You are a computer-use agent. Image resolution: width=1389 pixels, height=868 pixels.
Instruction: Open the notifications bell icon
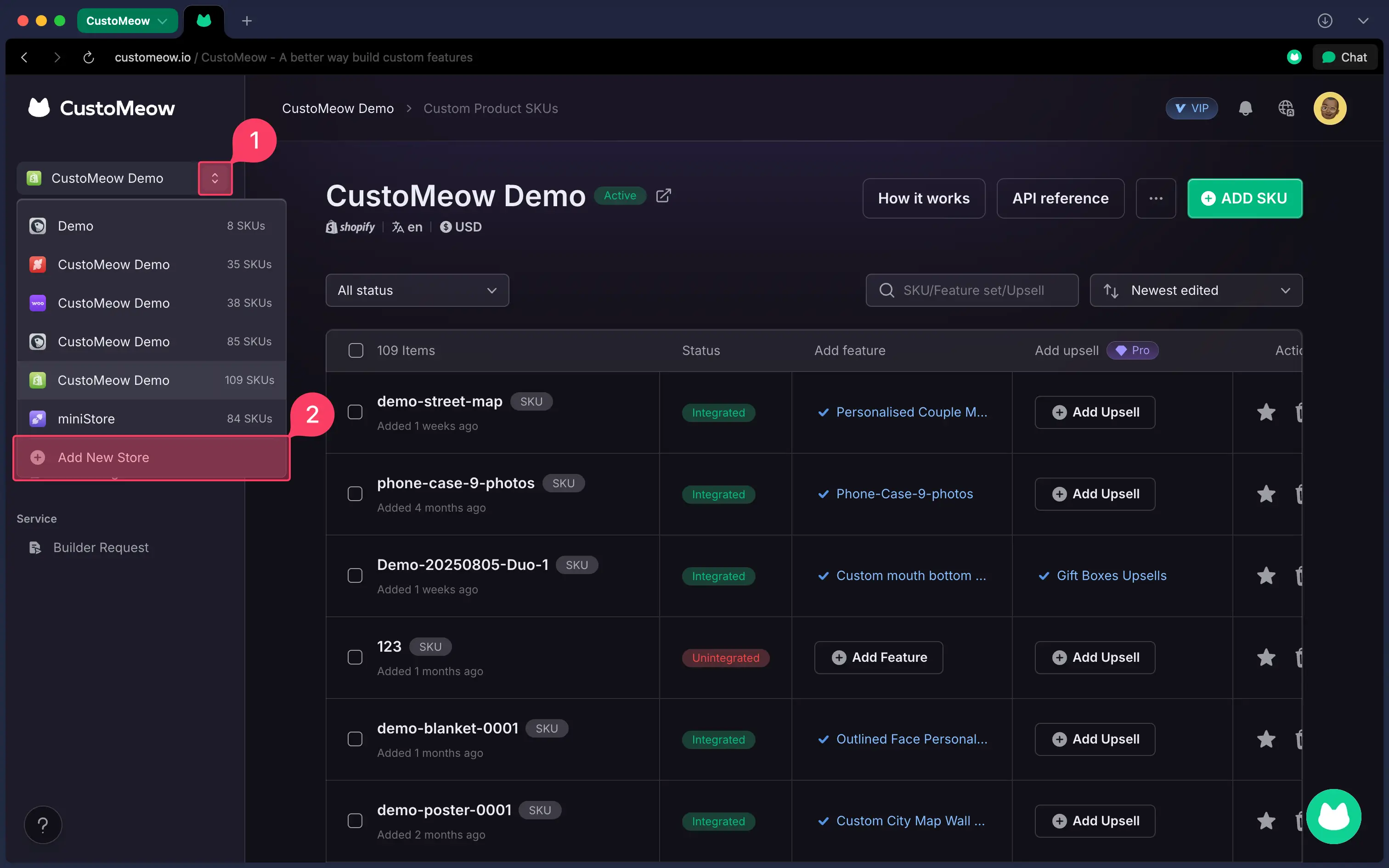pos(1245,108)
